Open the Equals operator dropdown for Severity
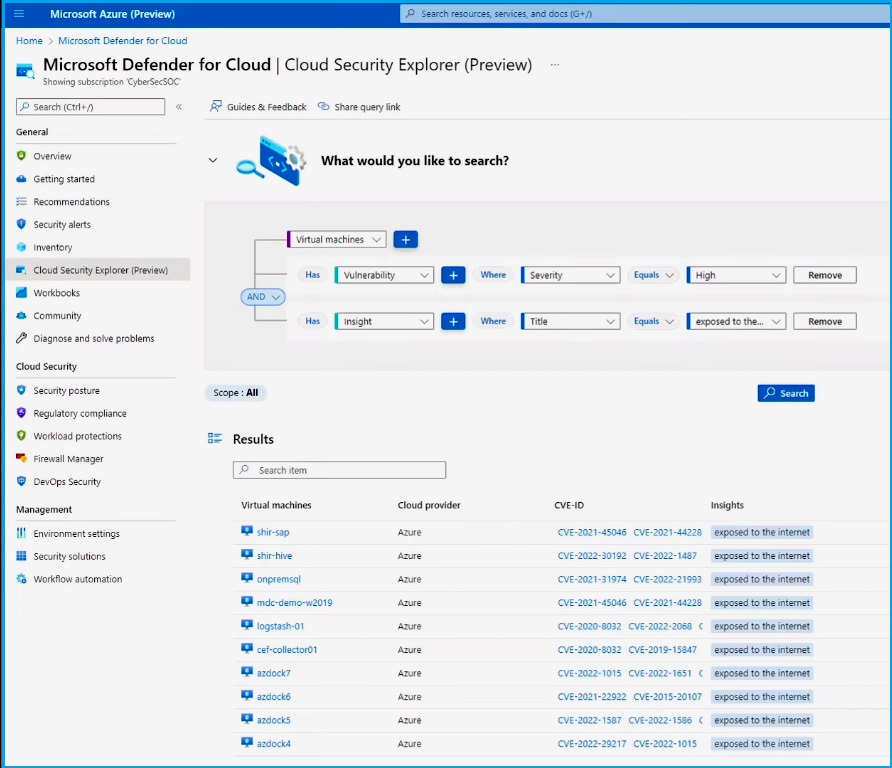 653,275
